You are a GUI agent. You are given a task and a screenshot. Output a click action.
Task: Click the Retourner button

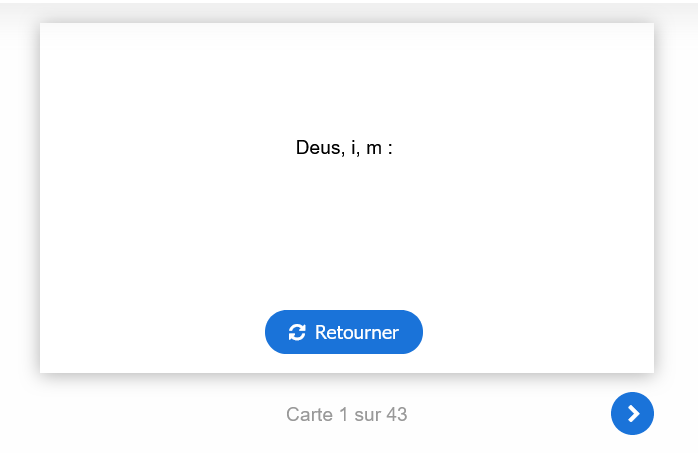344,332
